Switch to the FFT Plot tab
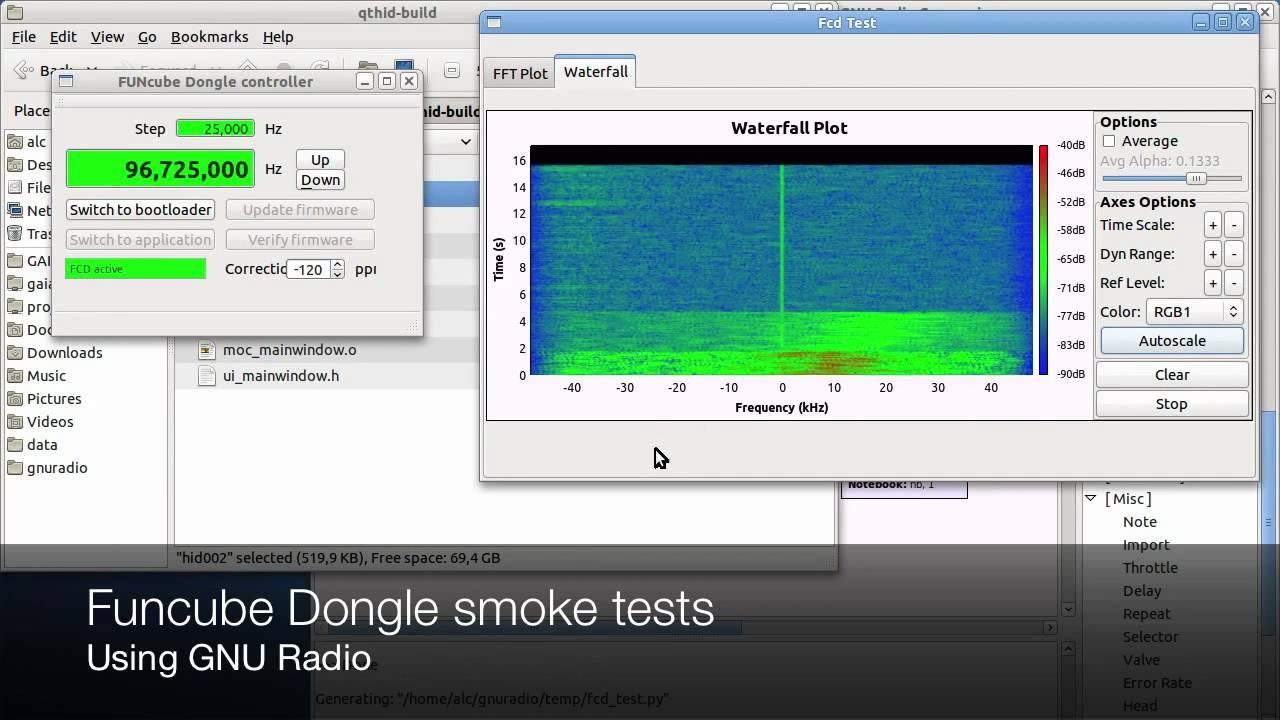Screen dimensions: 1280x720 (x=520, y=73)
